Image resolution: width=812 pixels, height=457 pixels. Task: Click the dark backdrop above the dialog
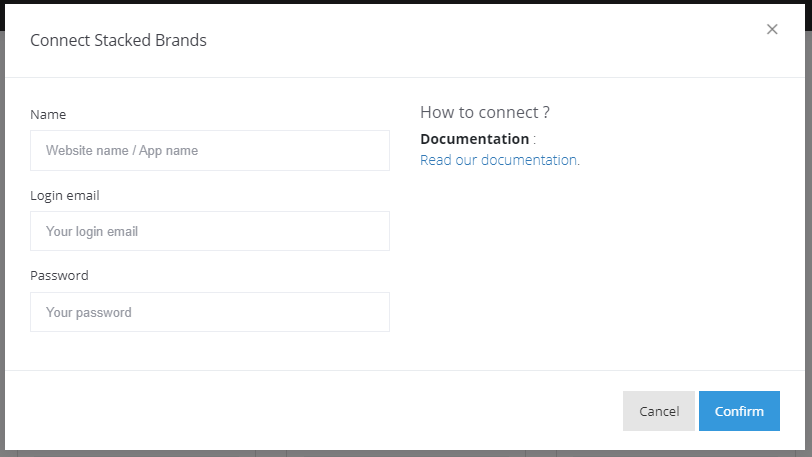(x=400, y=1)
